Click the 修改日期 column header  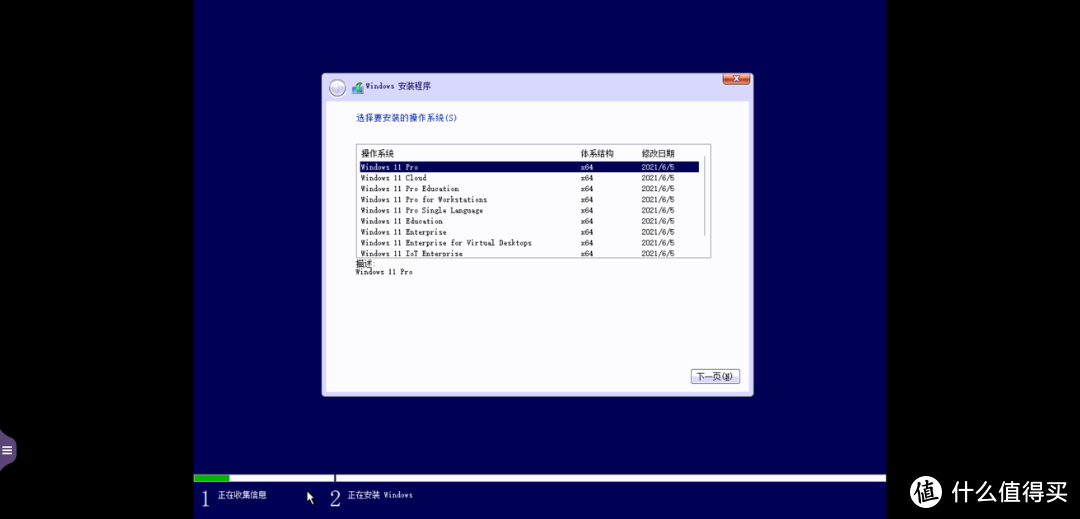pos(658,153)
